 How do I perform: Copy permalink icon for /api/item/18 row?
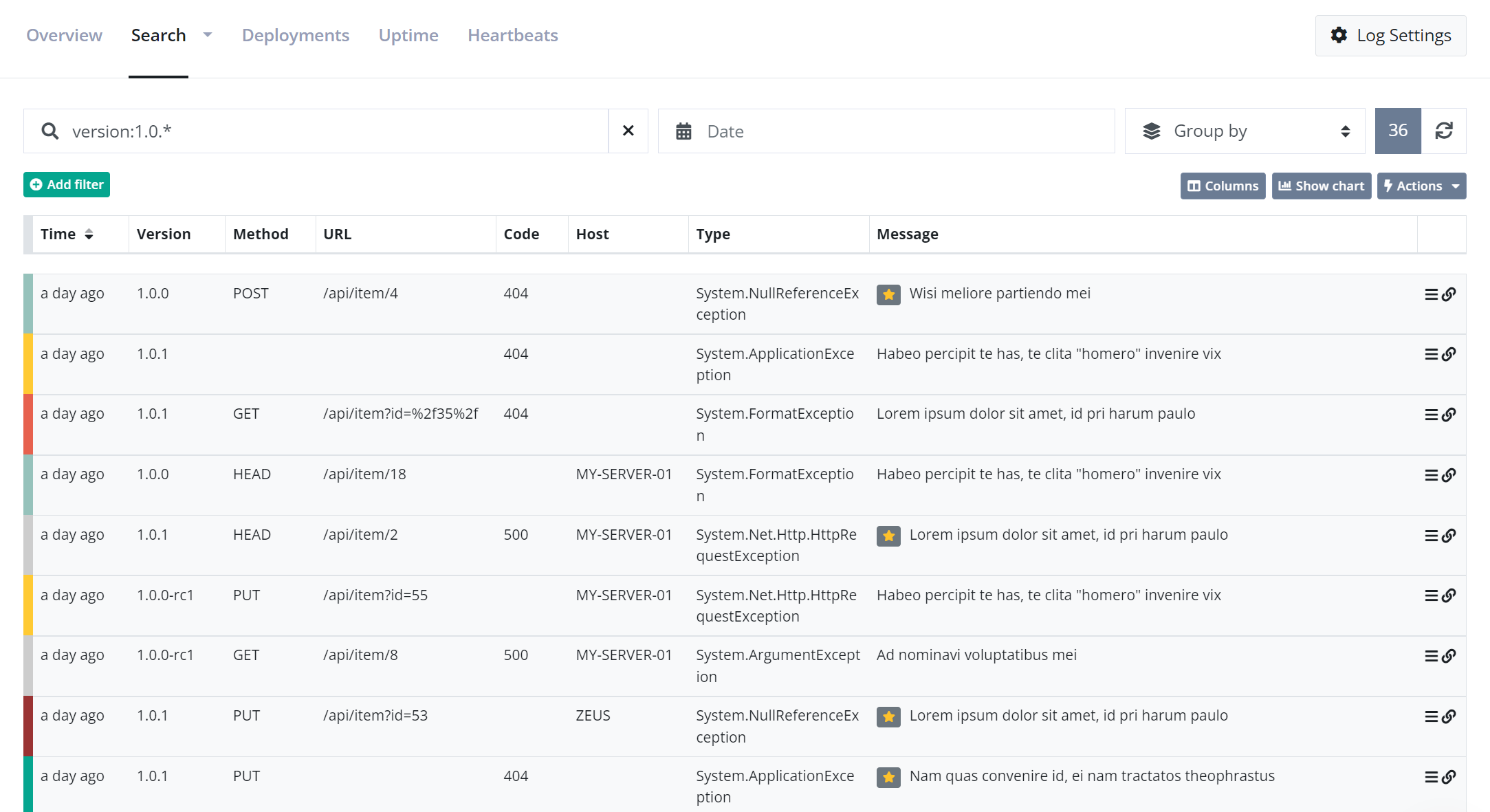[x=1449, y=475]
